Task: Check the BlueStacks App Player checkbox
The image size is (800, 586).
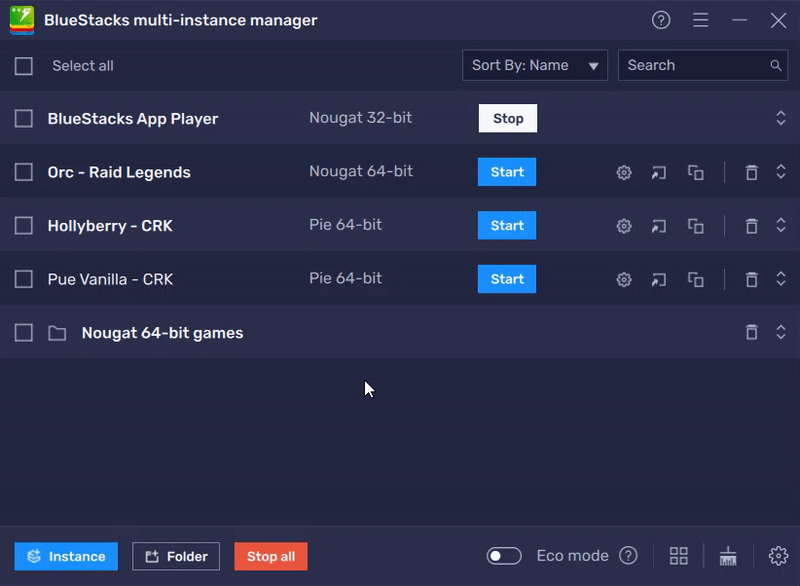Action: point(24,117)
